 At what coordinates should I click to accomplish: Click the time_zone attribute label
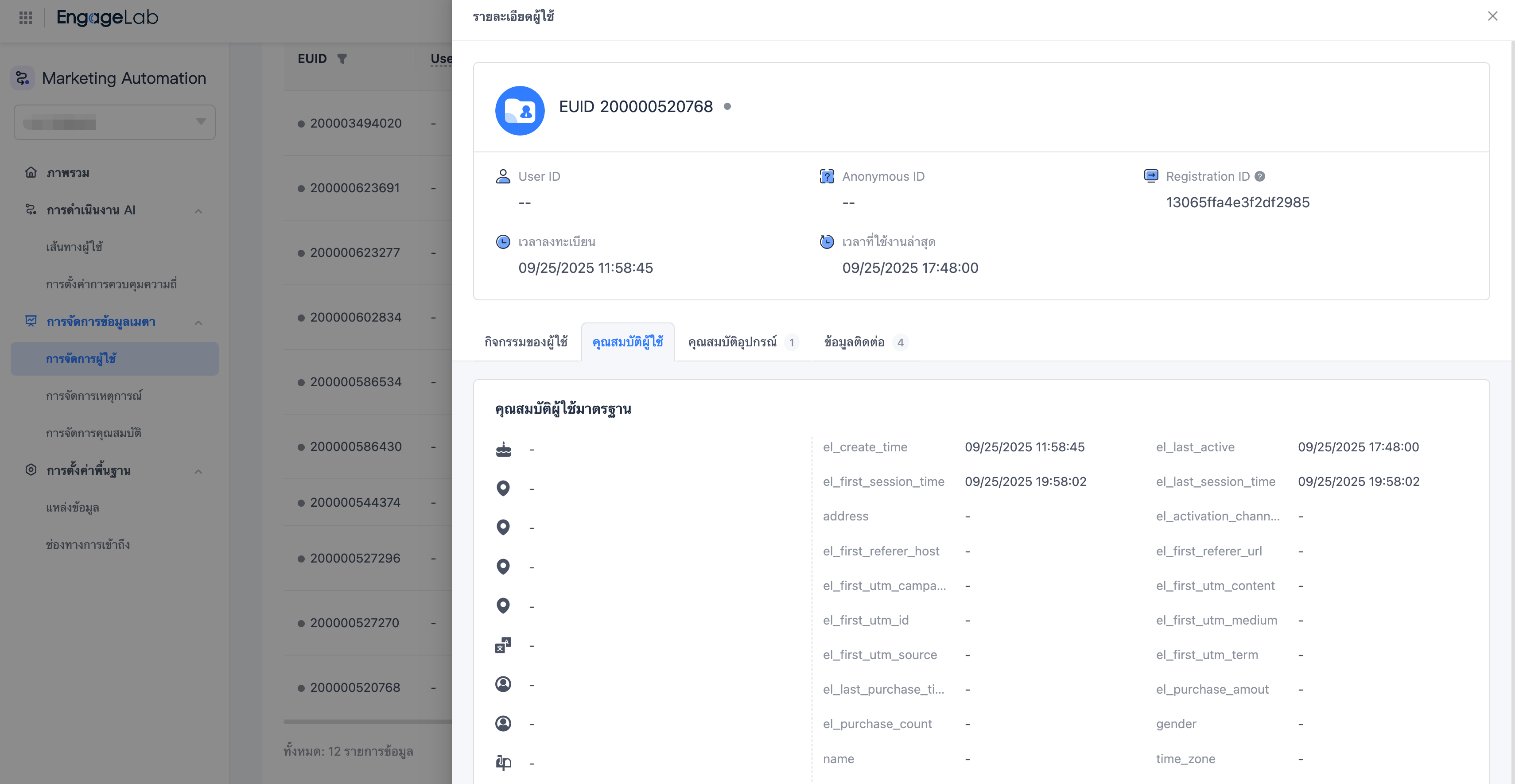point(1186,759)
